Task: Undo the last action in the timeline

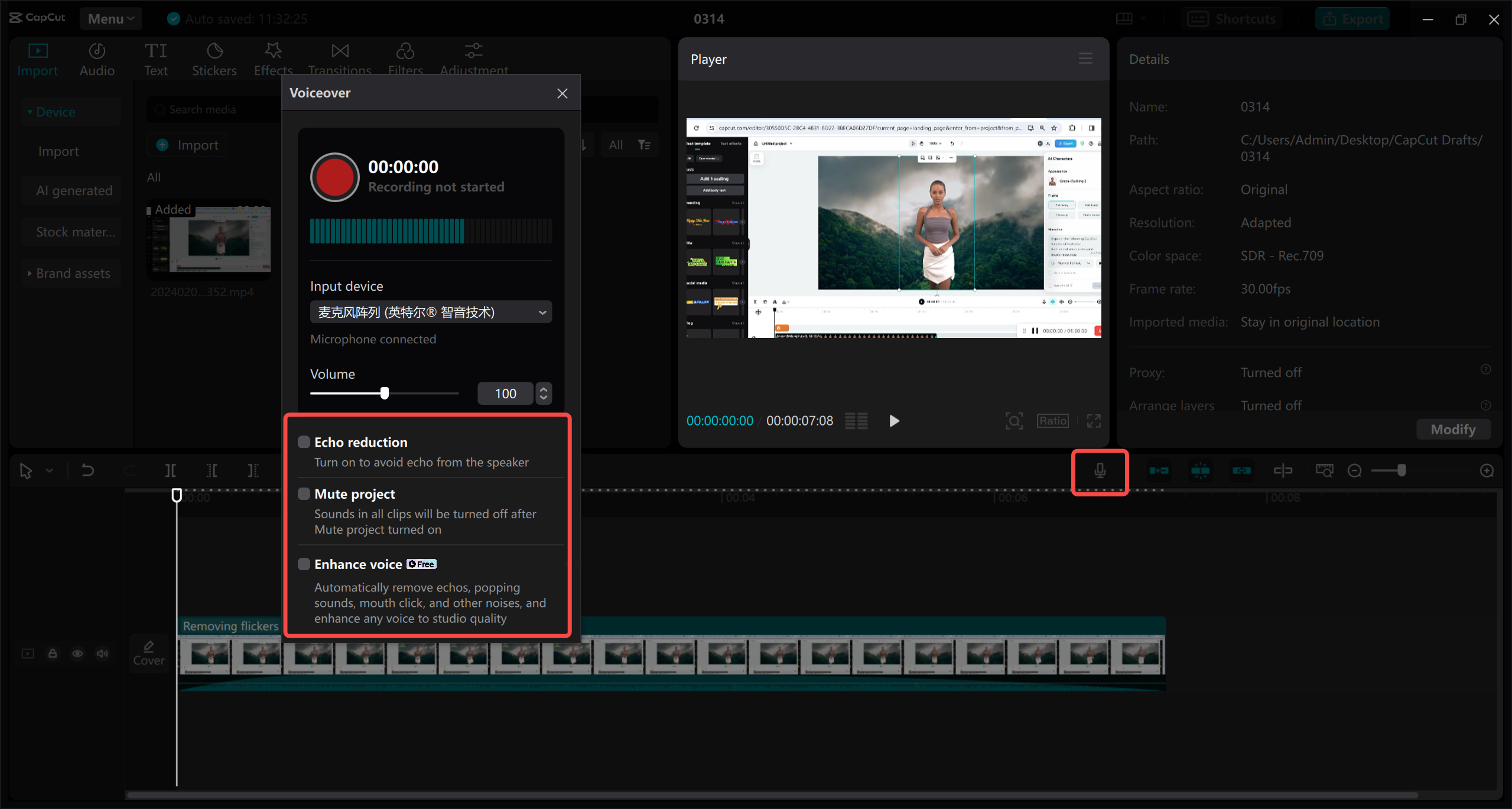Action: 87,470
